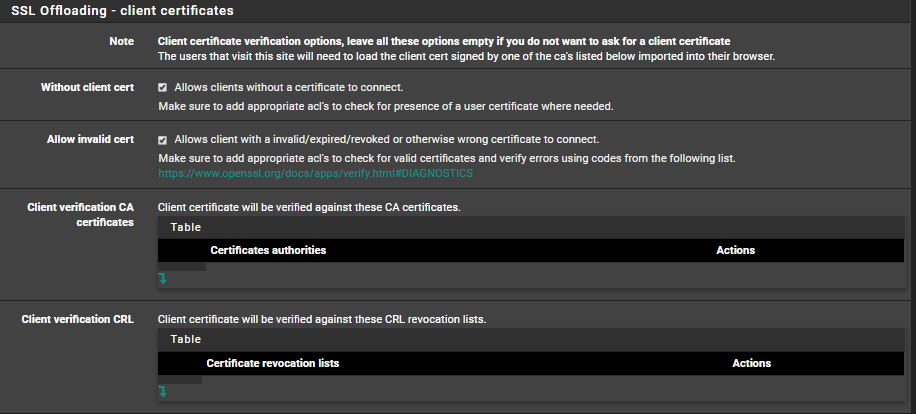The width and height of the screenshot is (916, 414).
Task: Add a row to the CA certificates table
Action: (x=162, y=279)
